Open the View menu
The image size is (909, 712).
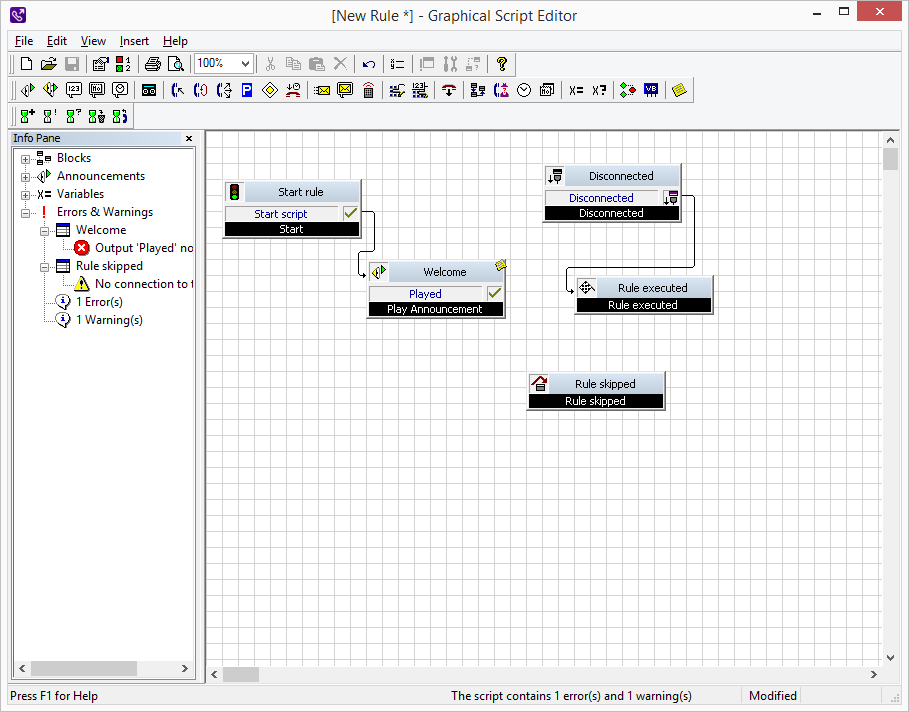coord(93,41)
